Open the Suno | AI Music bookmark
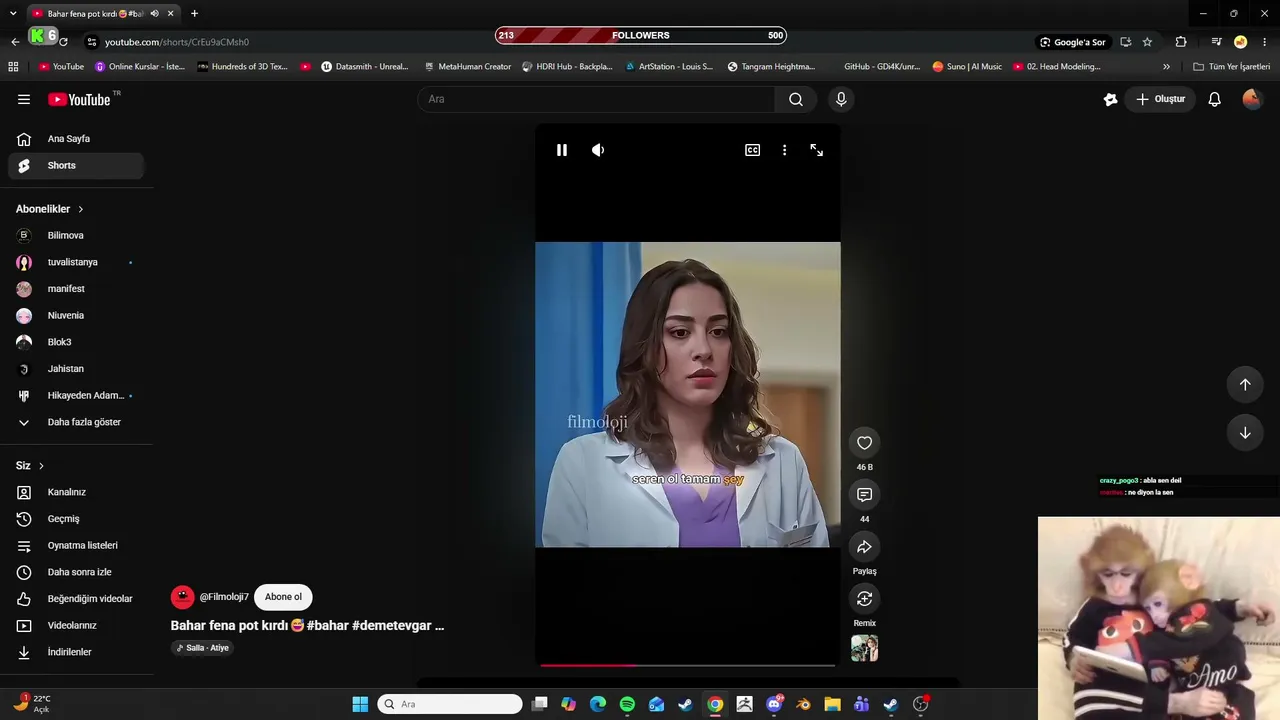Viewport: 1280px width, 720px height. click(x=967, y=67)
